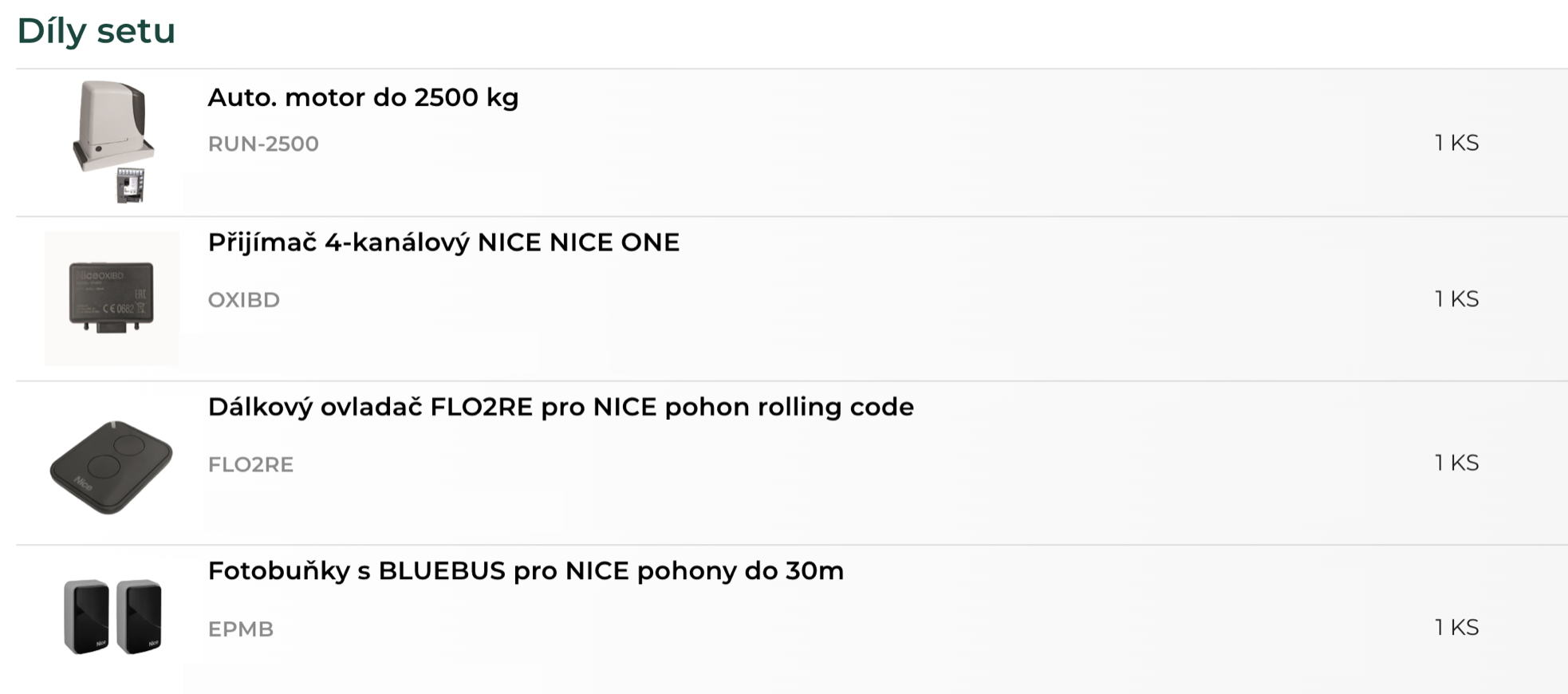This screenshot has height=694, width=1568.
Task: Click the '1 KS' quantity for motor
Action: click(1456, 143)
